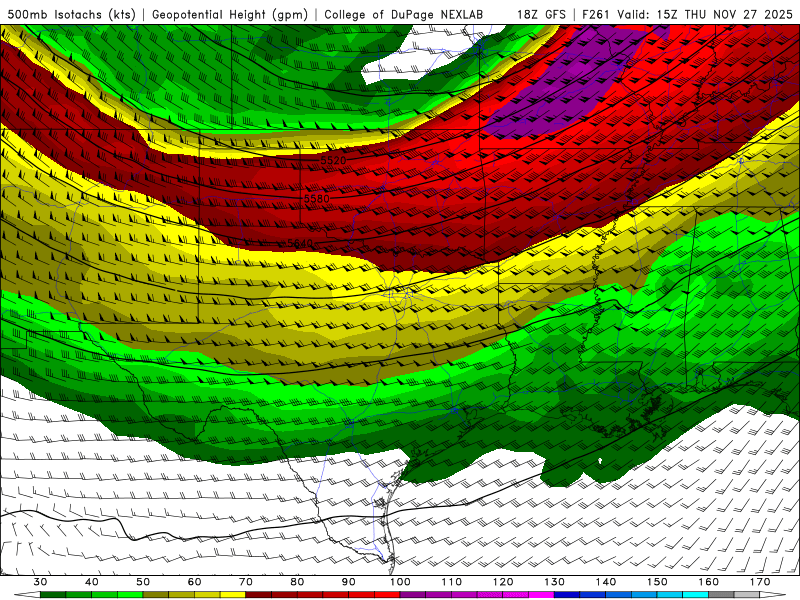Click the 160 value on the color scale

pyautogui.click(x=709, y=582)
